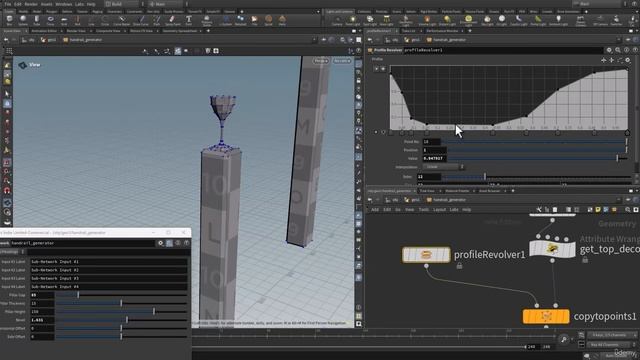Open the Build desktop dropdown
This screenshot has height=360, width=640.
click(124, 4)
